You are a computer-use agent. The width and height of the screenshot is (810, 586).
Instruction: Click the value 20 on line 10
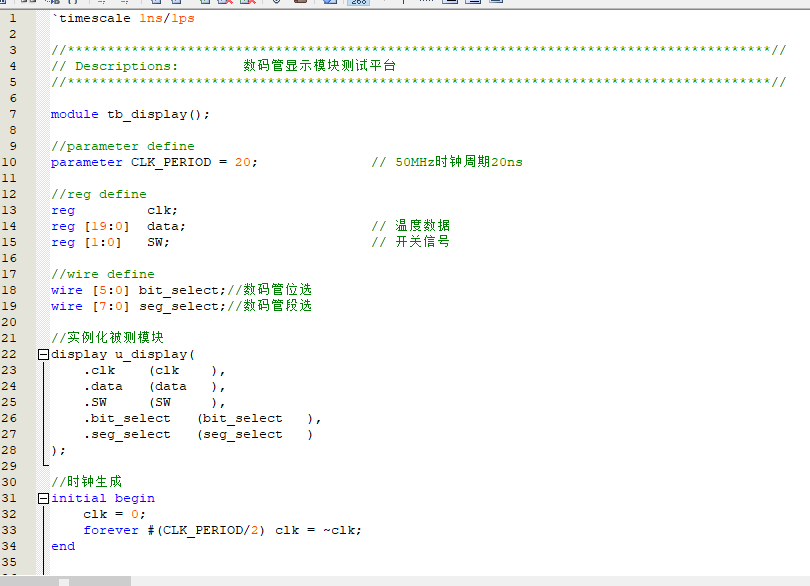(243, 162)
